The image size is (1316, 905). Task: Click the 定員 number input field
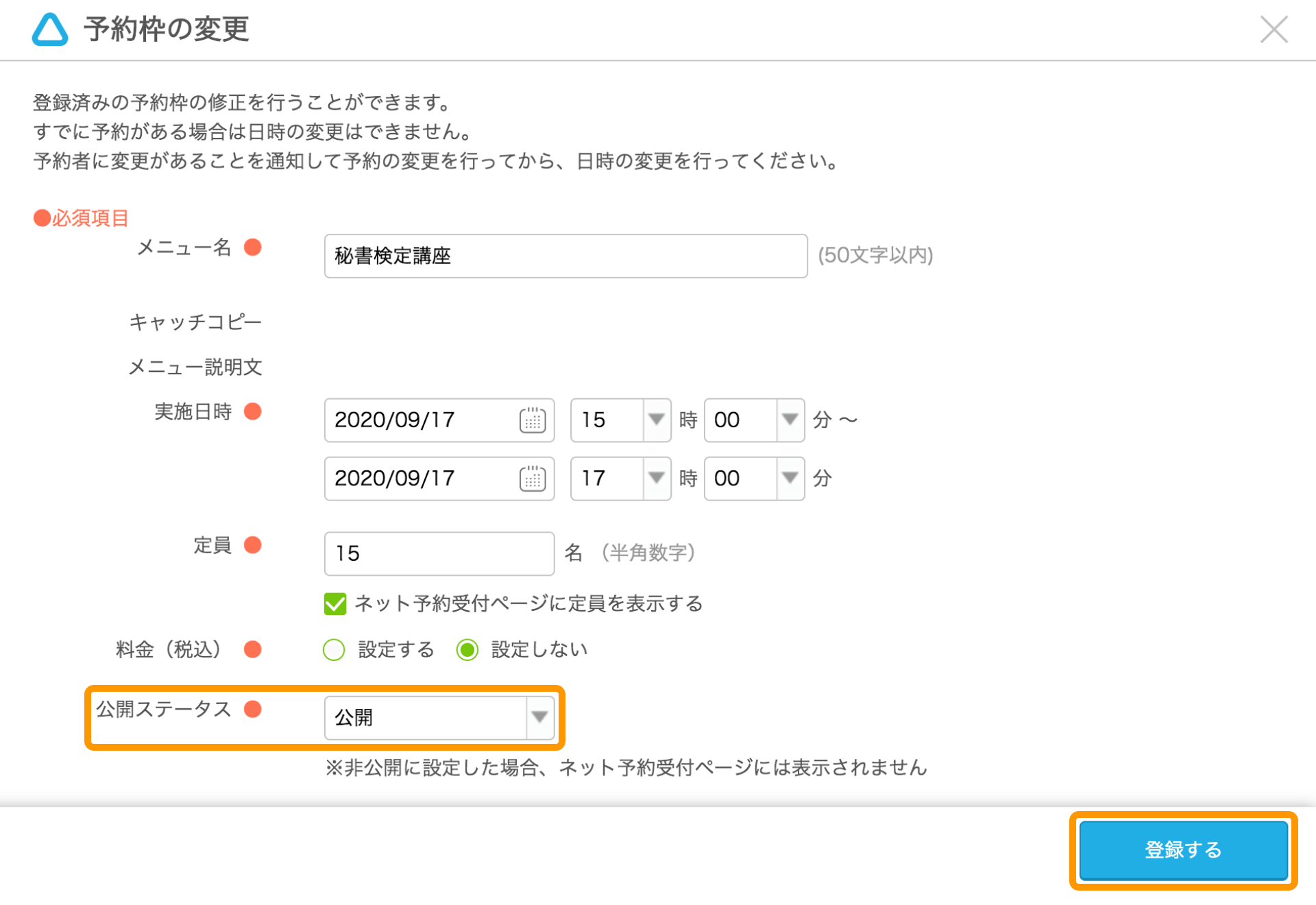coord(437,553)
